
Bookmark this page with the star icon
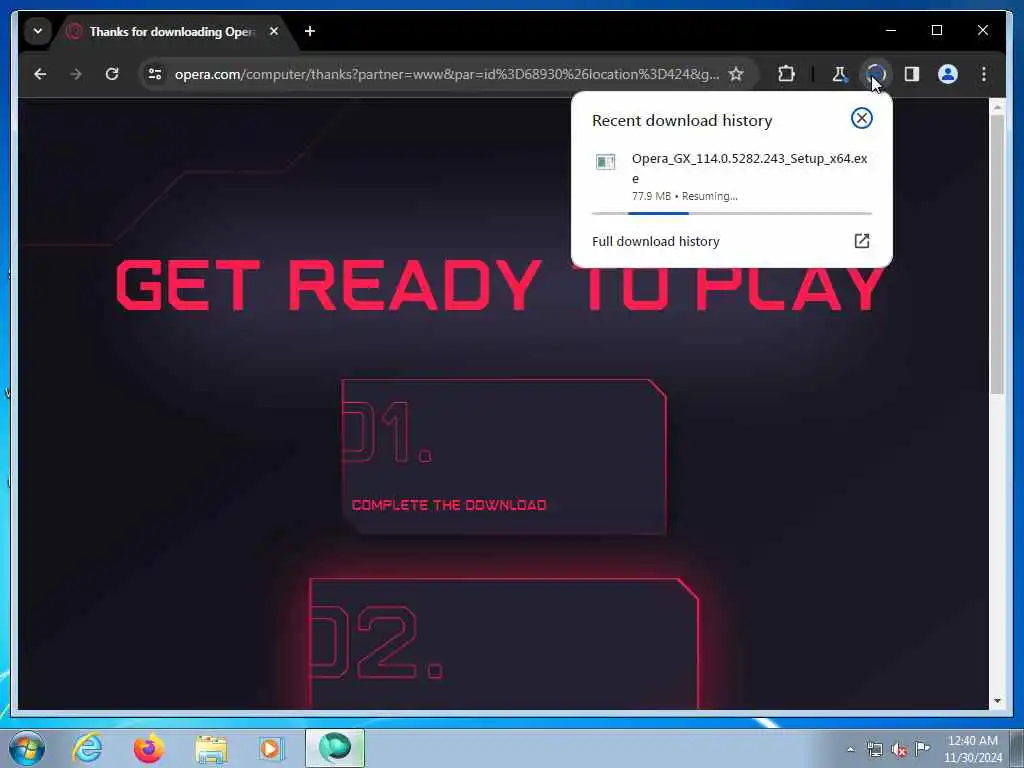[736, 74]
